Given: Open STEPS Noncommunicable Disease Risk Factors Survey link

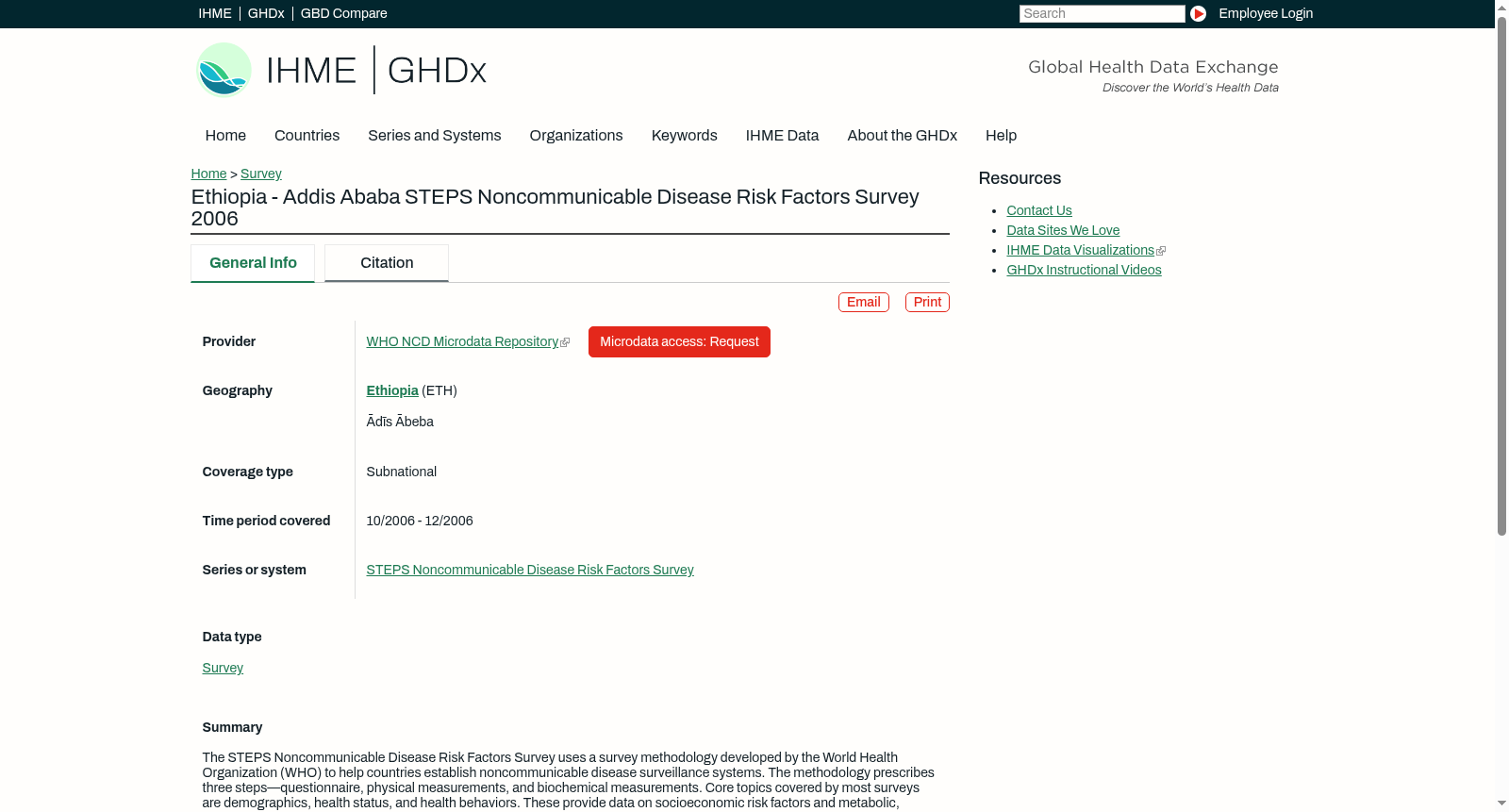Looking at the screenshot, I should 530,570.
